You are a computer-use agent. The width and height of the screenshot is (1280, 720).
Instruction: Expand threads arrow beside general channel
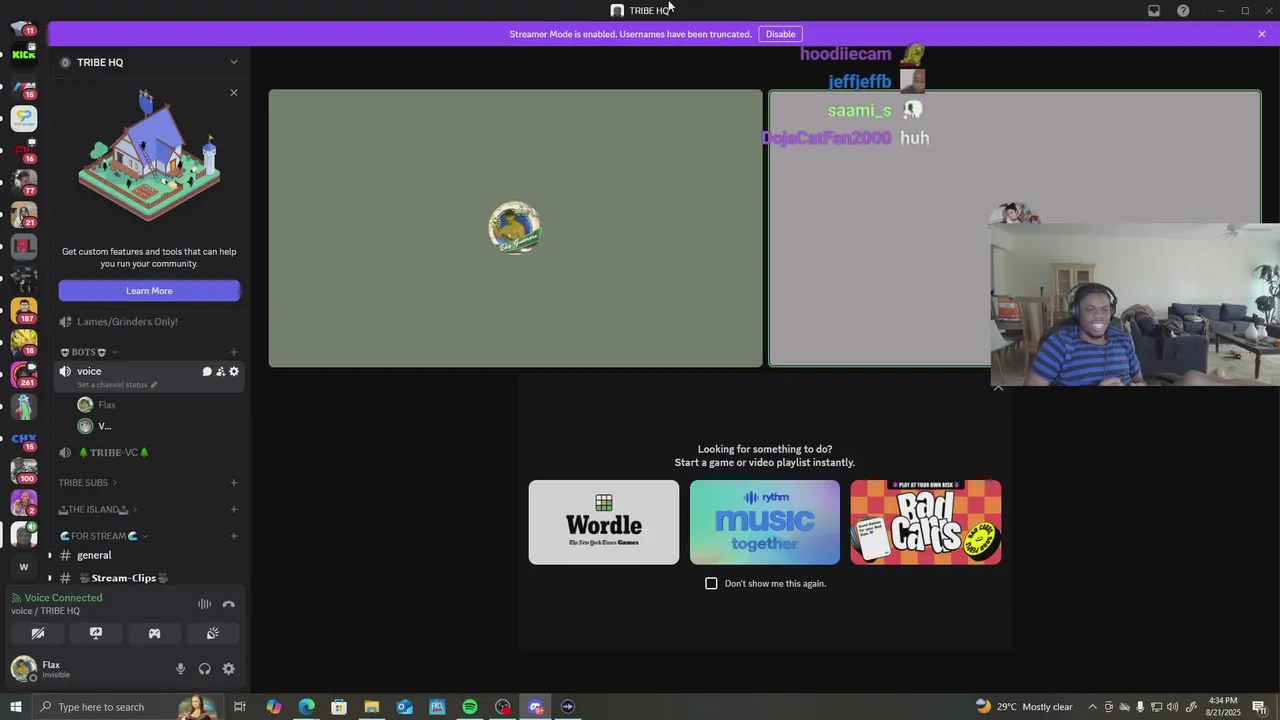[x=50, y=555]
